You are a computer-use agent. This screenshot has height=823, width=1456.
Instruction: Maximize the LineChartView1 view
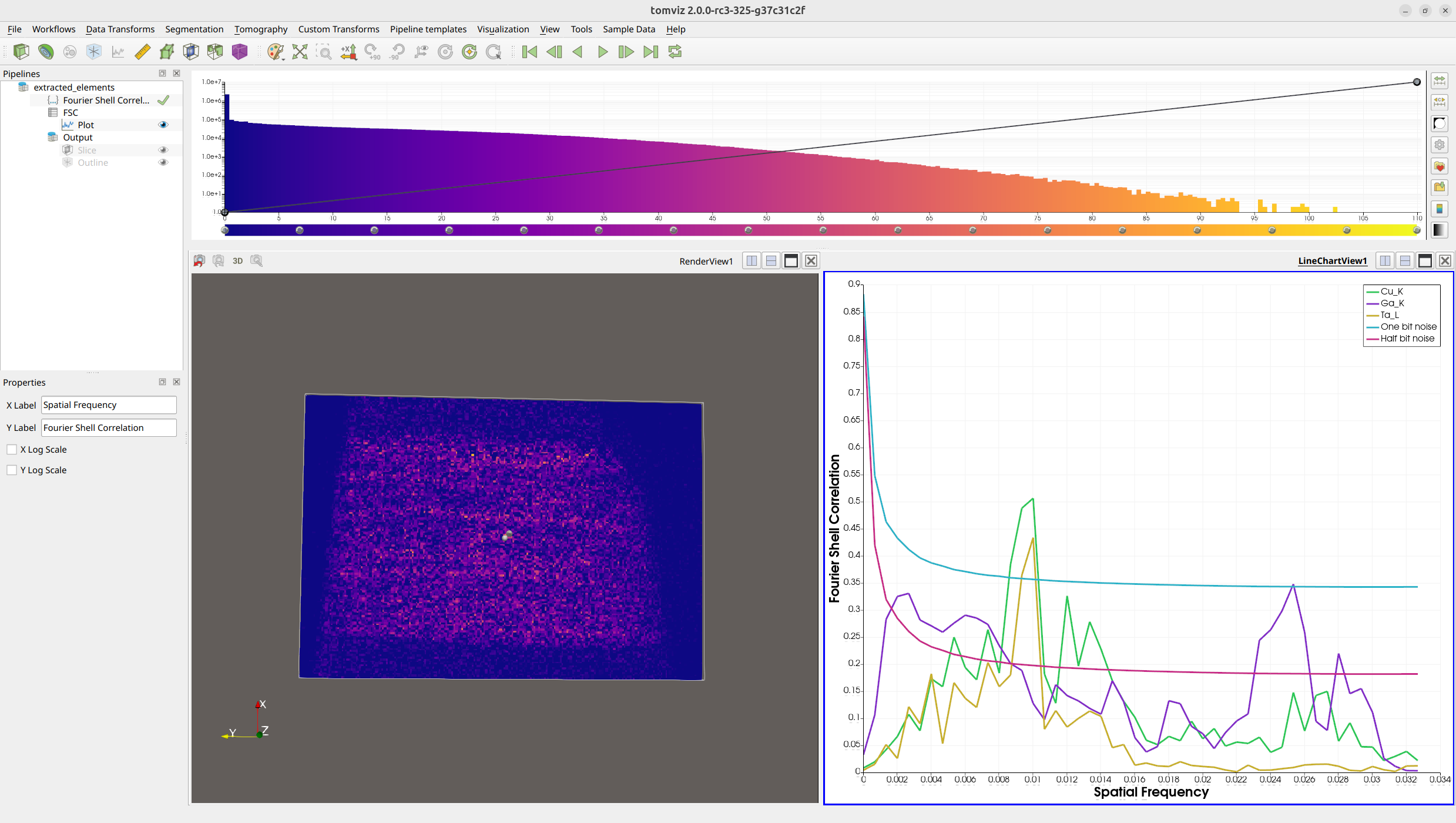click(x=1425, y=261)
